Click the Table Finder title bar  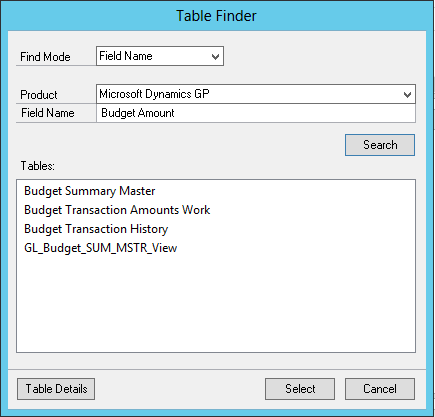(217, 16)
